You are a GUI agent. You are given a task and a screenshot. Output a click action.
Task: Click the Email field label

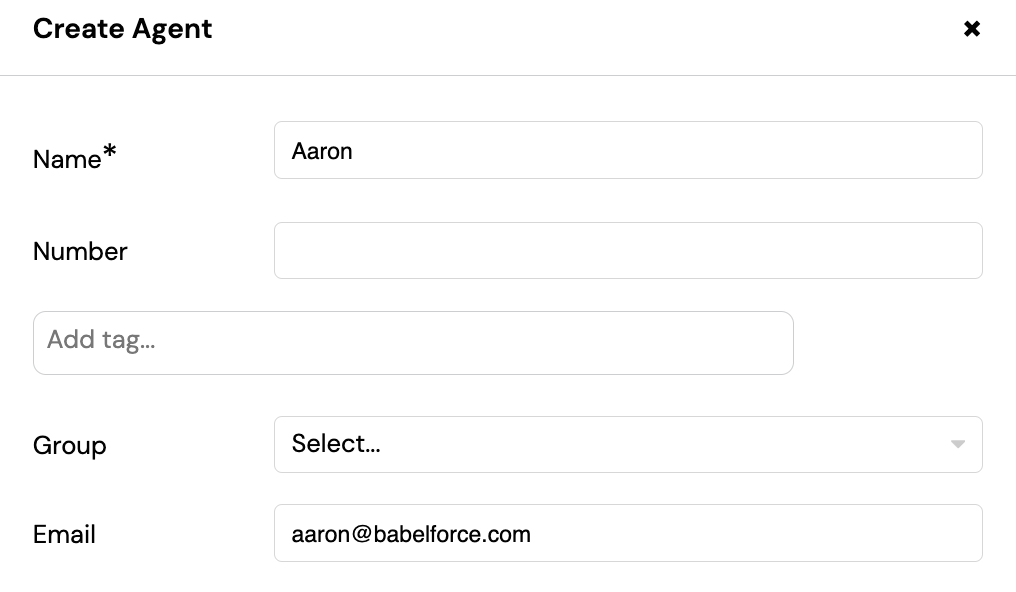[x=64, y=535]
